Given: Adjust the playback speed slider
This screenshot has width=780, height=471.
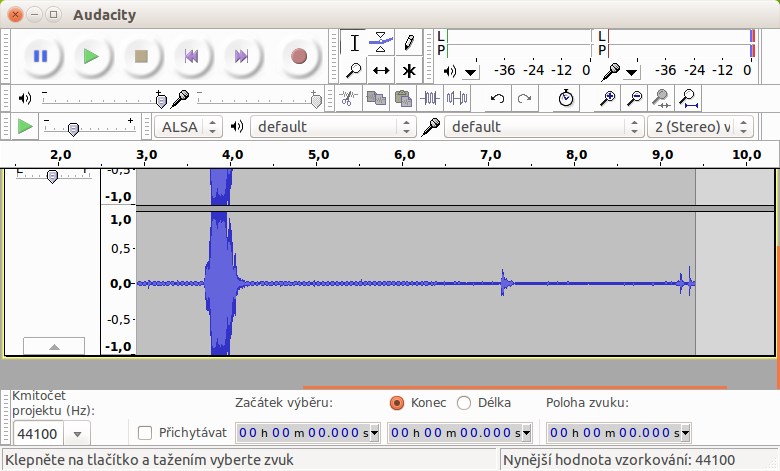Looking at the screenshot, I should tap(90, 127).
